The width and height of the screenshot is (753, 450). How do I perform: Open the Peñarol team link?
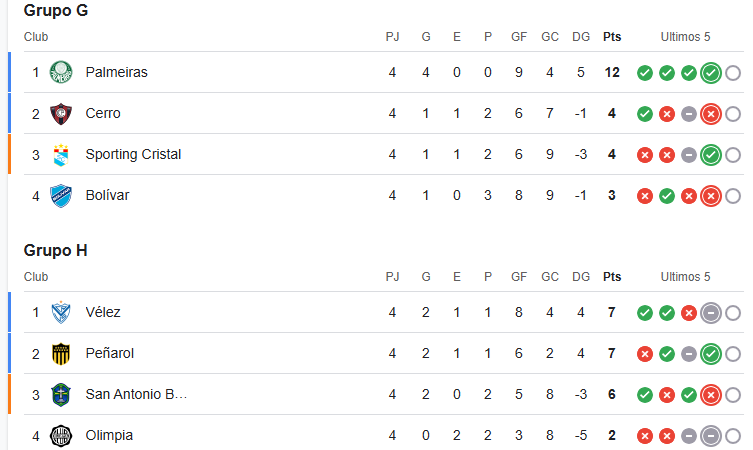click(109, 353)
